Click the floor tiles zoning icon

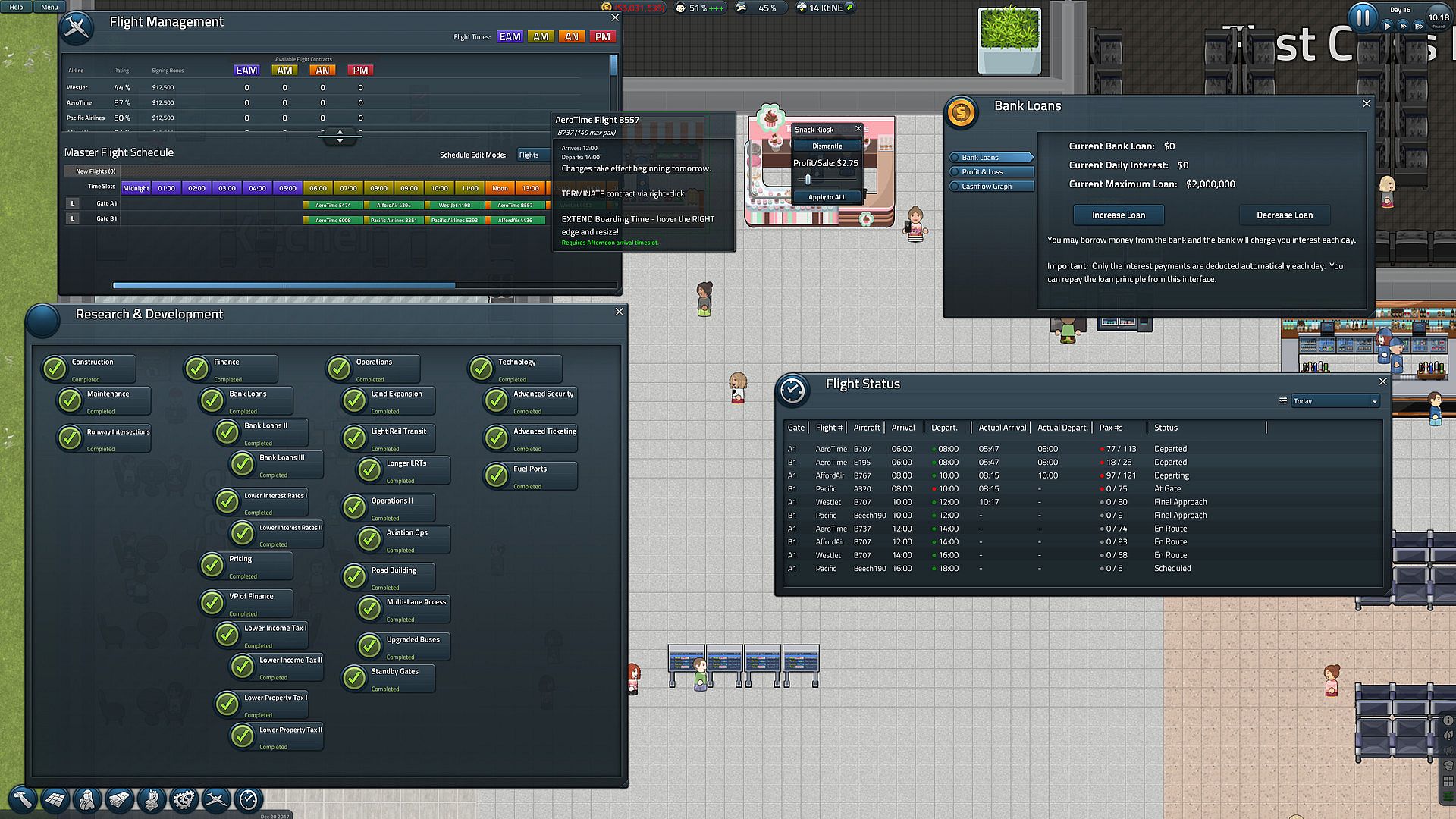pyautogui.click(x=55, y=799)
